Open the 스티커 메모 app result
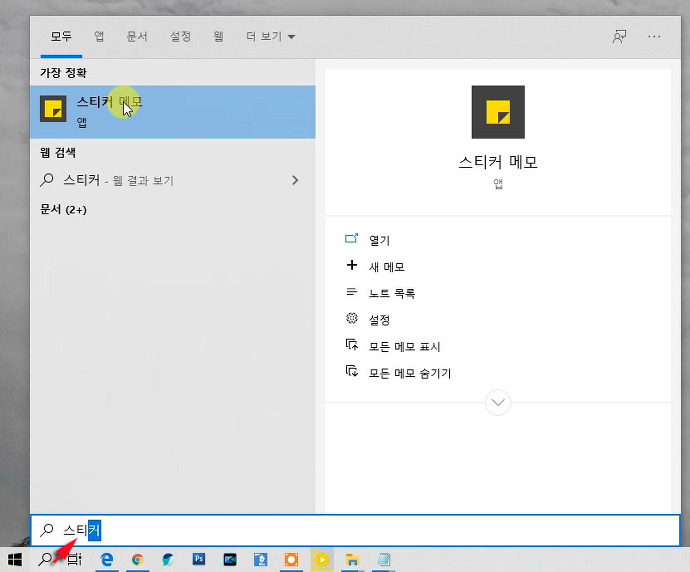This screenshot has width=690, height=572. [172, 112]
